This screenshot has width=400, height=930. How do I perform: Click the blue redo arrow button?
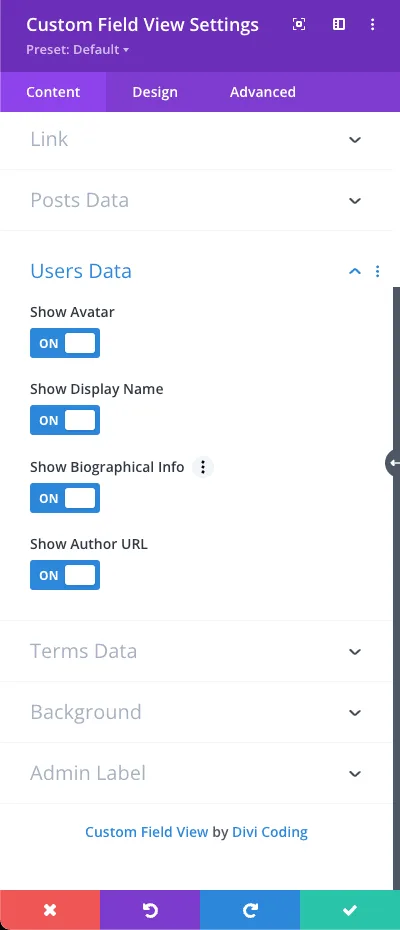tap(250, 910)
